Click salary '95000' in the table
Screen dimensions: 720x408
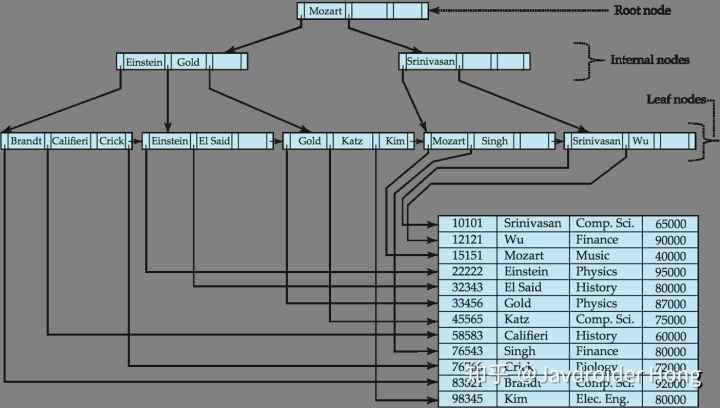(670, 272)
